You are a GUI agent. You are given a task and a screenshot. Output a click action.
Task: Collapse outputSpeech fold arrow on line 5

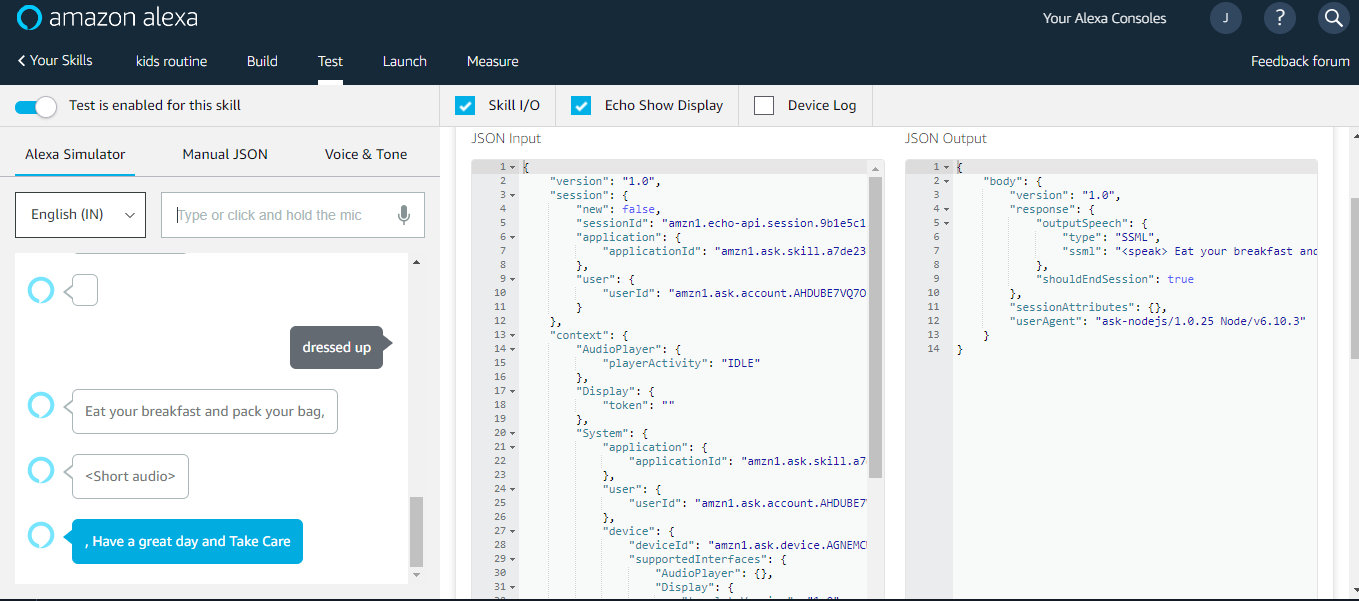pos(946,223)
